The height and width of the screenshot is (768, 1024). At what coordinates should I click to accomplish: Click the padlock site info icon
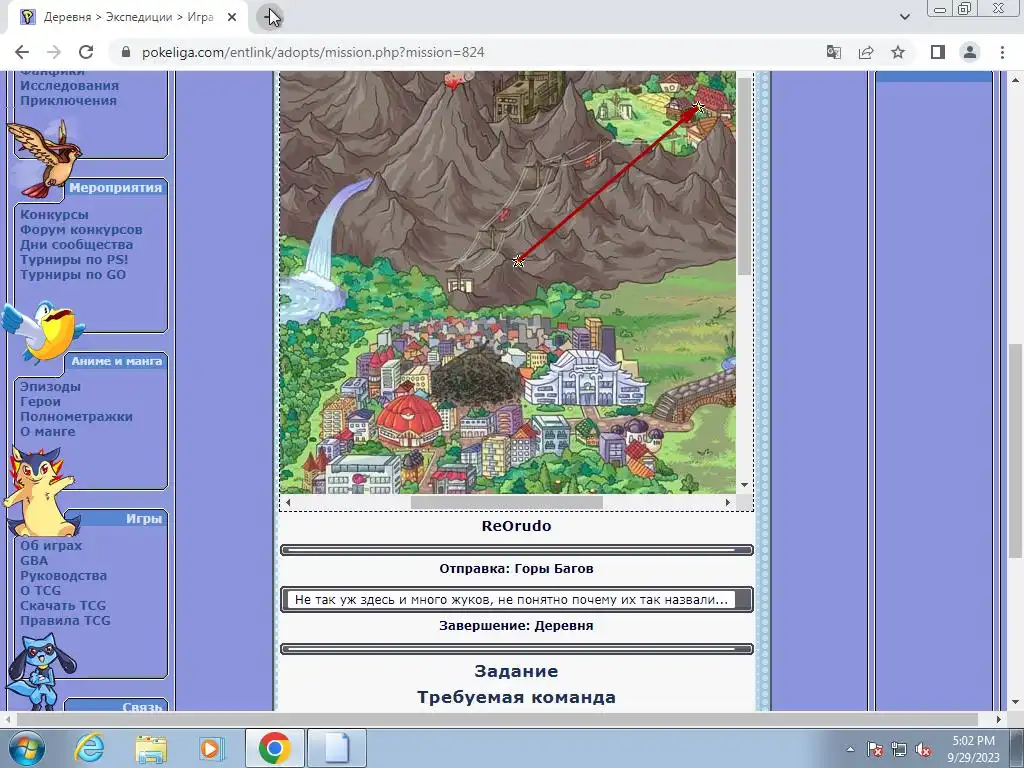pyautogui.click(x=127, y=52)
